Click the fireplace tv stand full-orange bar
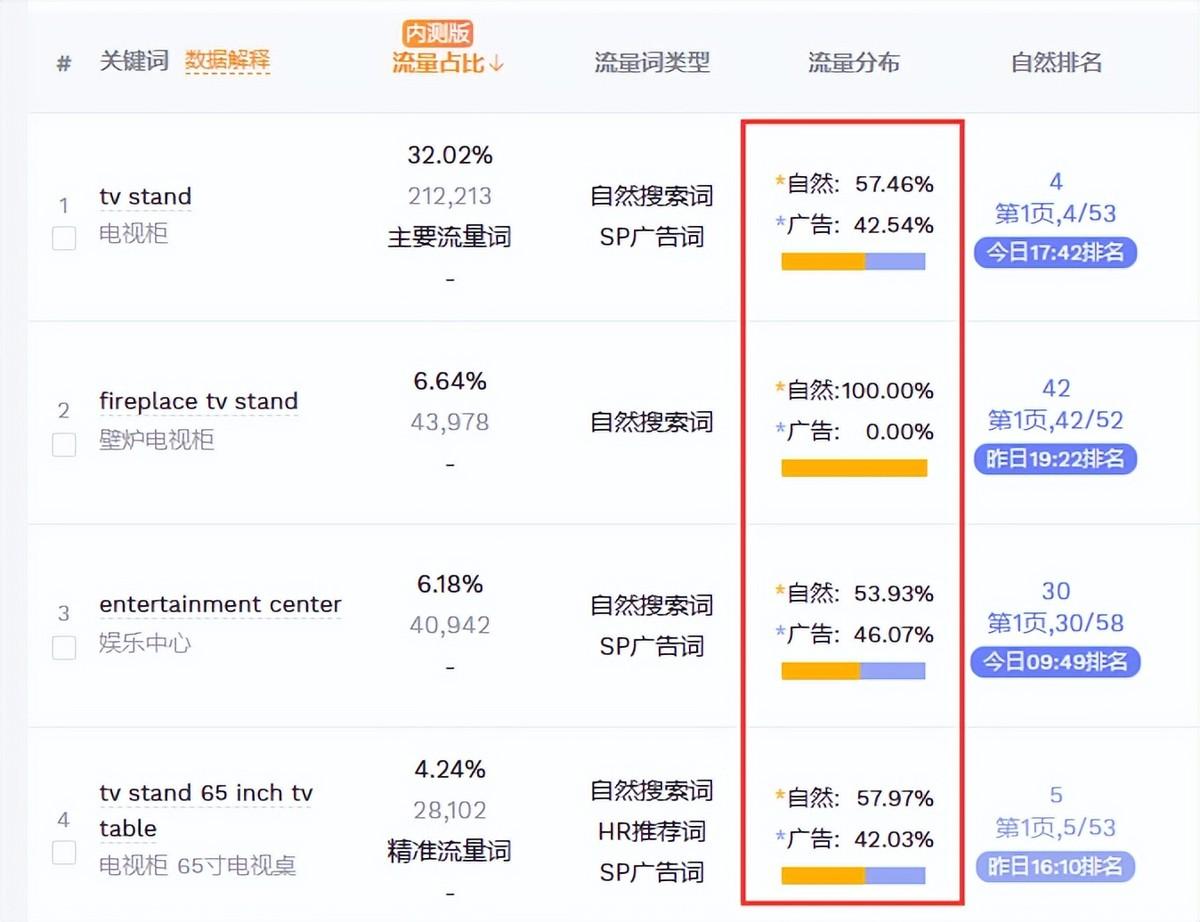 pyautogui.click(x=853, y=468)
